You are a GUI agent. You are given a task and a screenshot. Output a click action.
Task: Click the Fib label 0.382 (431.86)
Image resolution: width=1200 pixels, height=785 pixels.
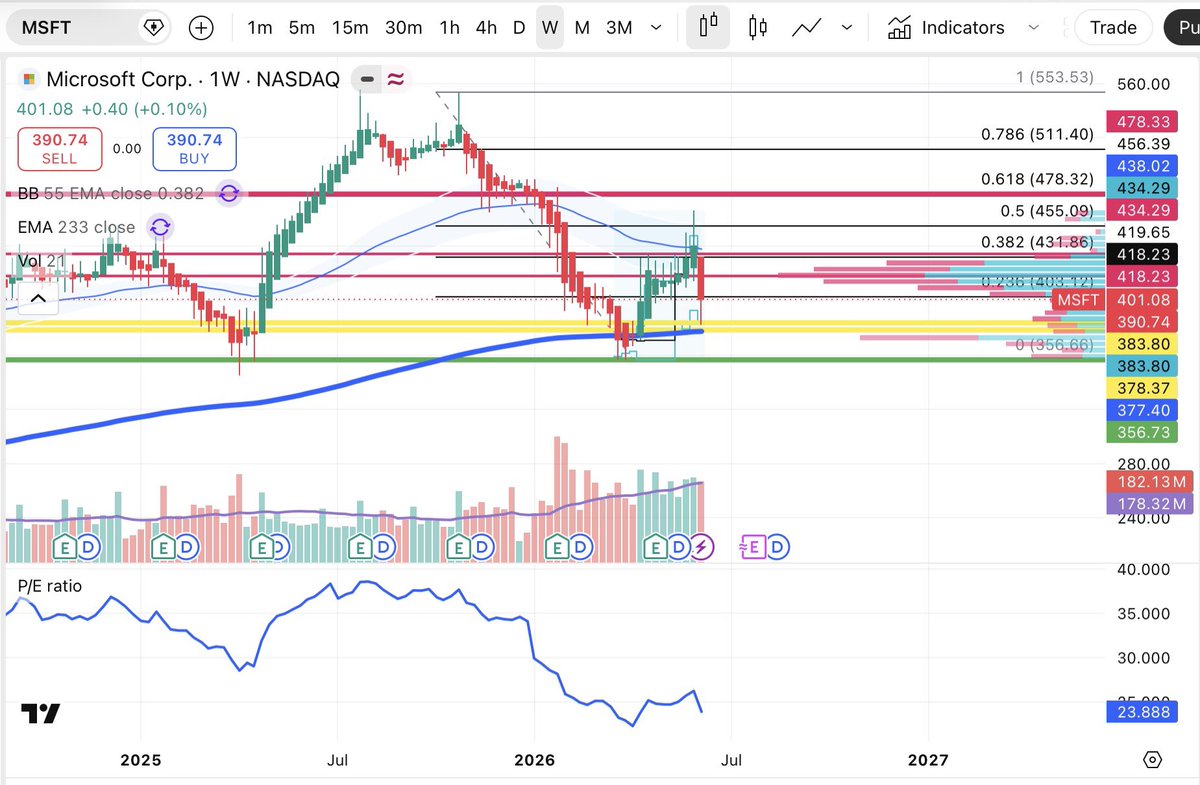(1037, 242)
